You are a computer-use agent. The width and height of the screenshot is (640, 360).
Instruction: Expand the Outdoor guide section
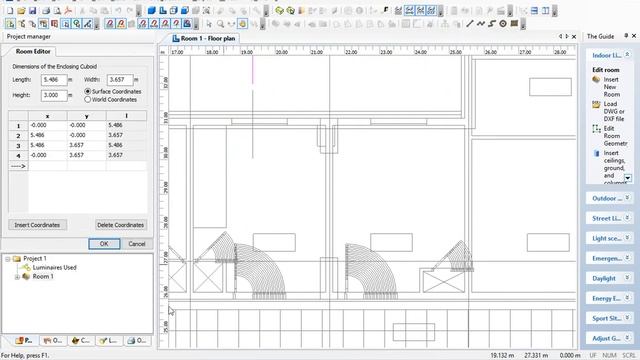click(x=627, y=198)
